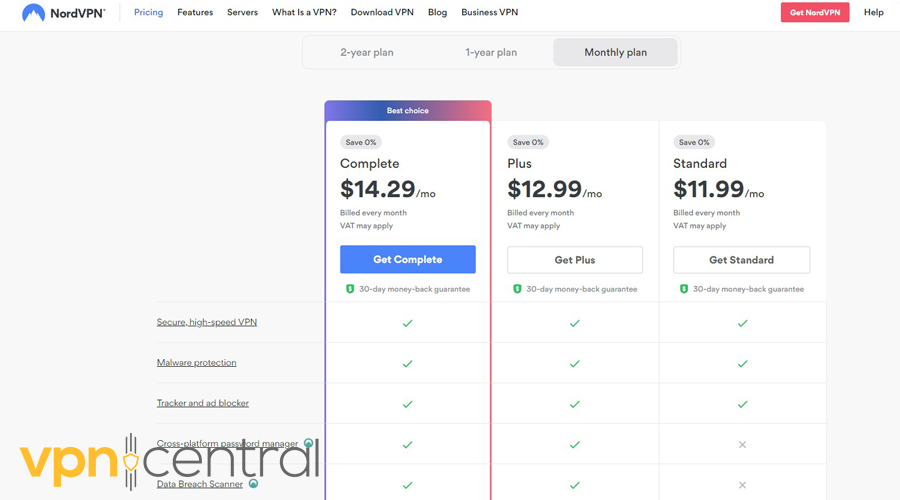This screenshot has width=900, height=500.
Task: Click the Save 0% badge on Complete
Action: click(361, 142)
